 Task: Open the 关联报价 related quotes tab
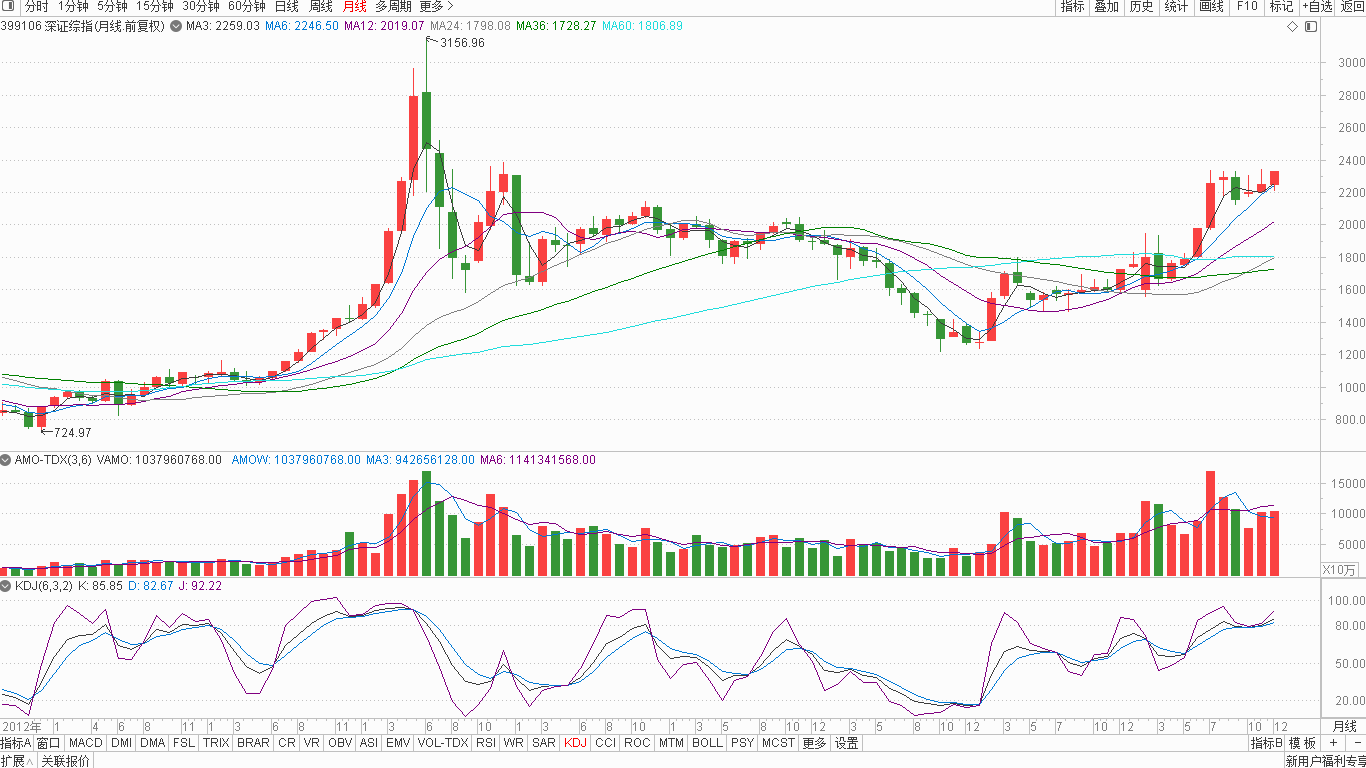pos(65,761)
